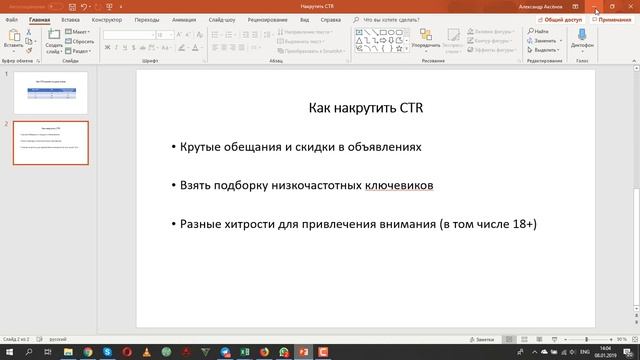Open the Направление текста dropdown
Viewport: 640px width, 360px height.
tap(305, 32)
